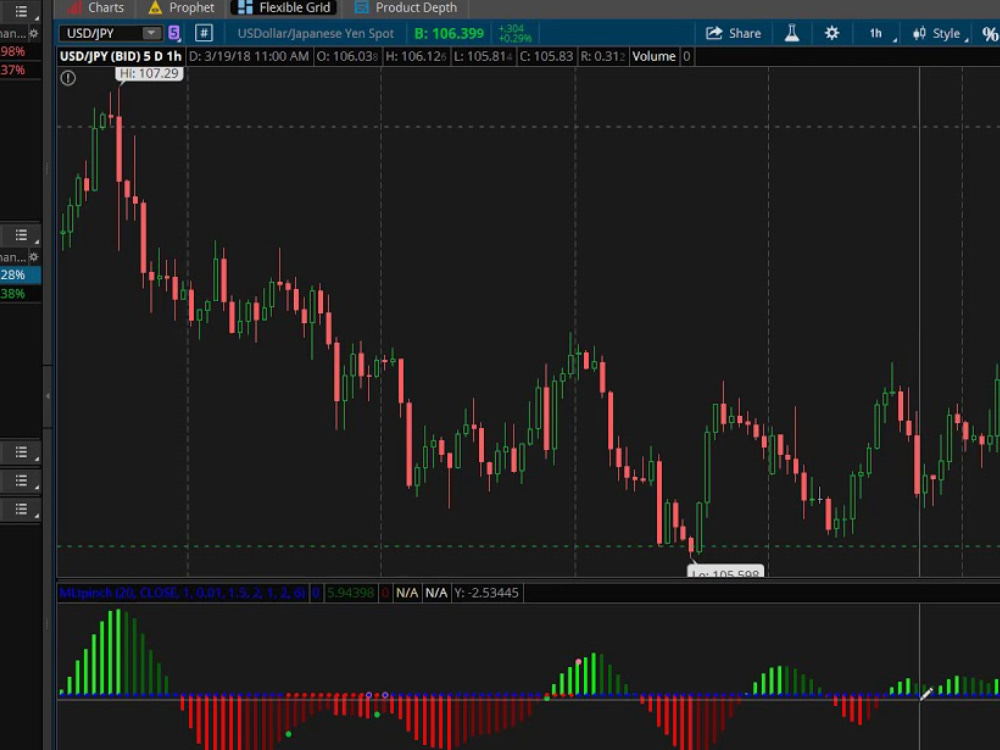This screenshot has width=1000, height=750.
Task: Click the percent icon in toolbar
Action: 990,33
